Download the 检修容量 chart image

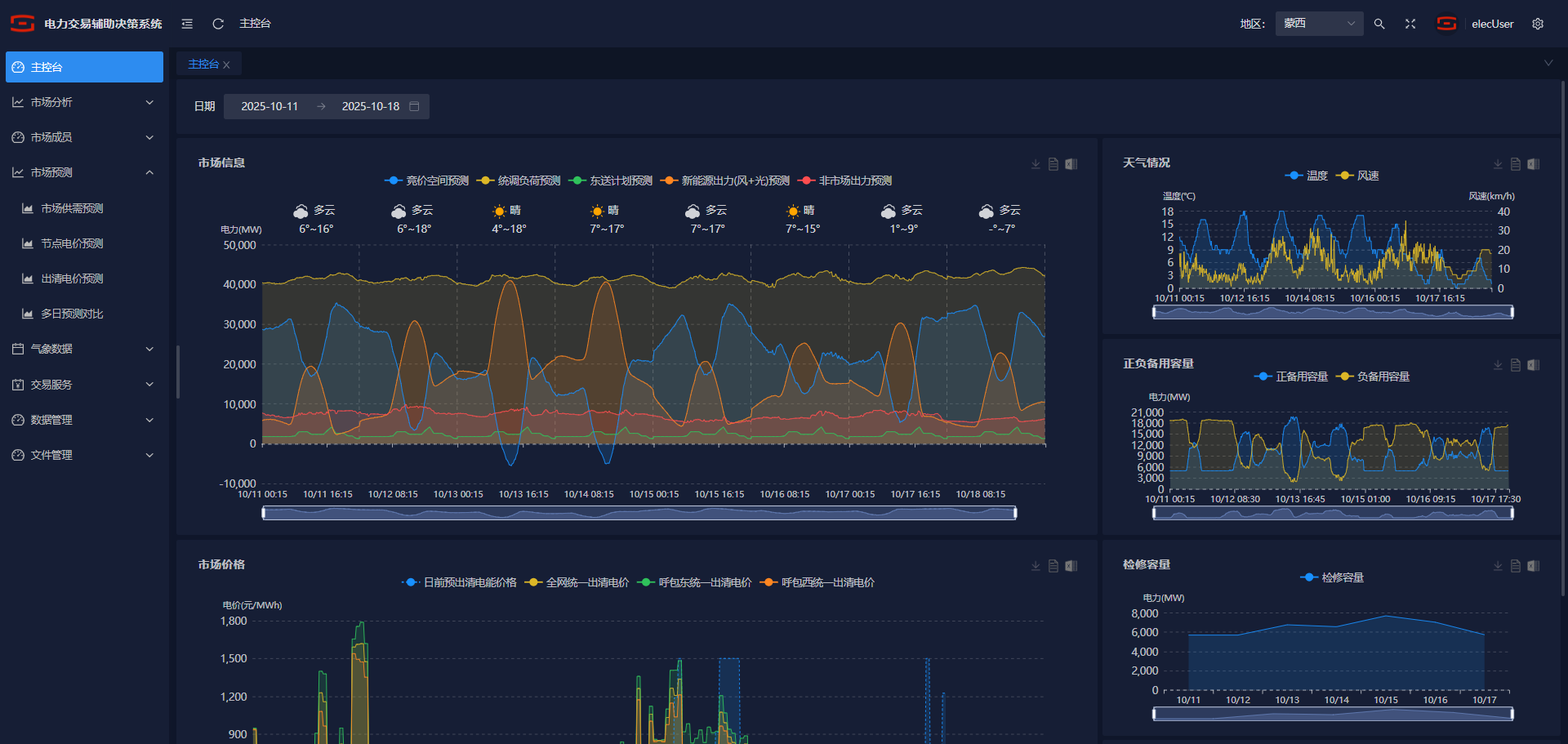tap(1498, 566)
